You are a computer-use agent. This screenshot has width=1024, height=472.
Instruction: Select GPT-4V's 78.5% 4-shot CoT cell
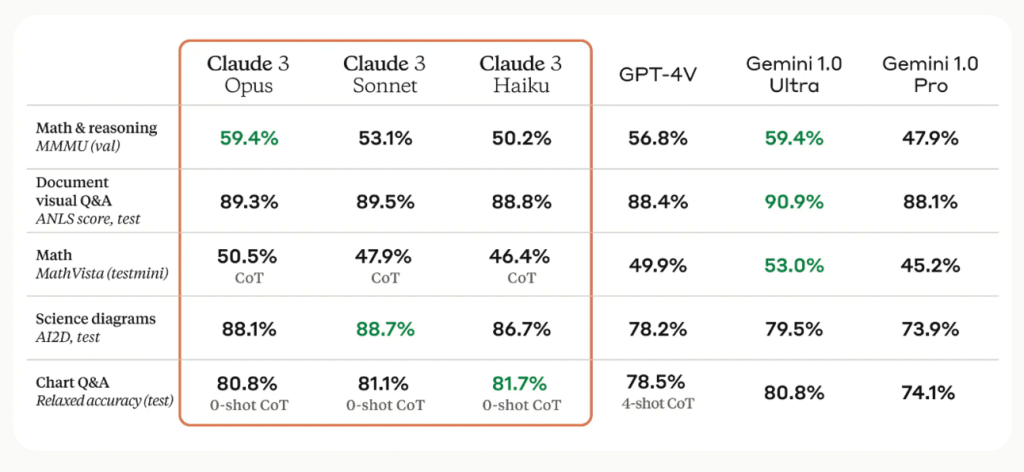[658, 392]
